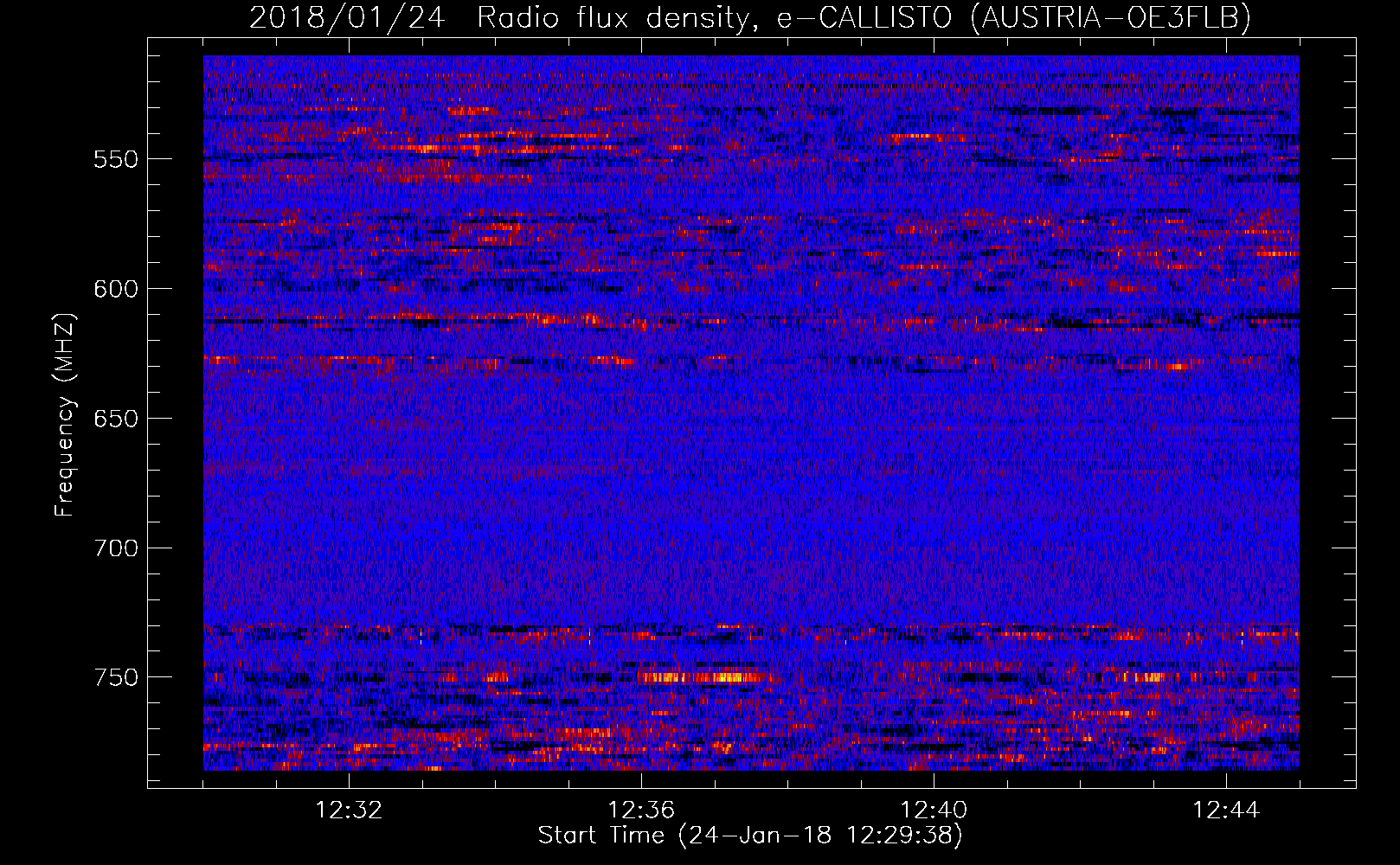Click the 12:44 time tick label
Viewport: 1400px width, 865px height.
1226,811
